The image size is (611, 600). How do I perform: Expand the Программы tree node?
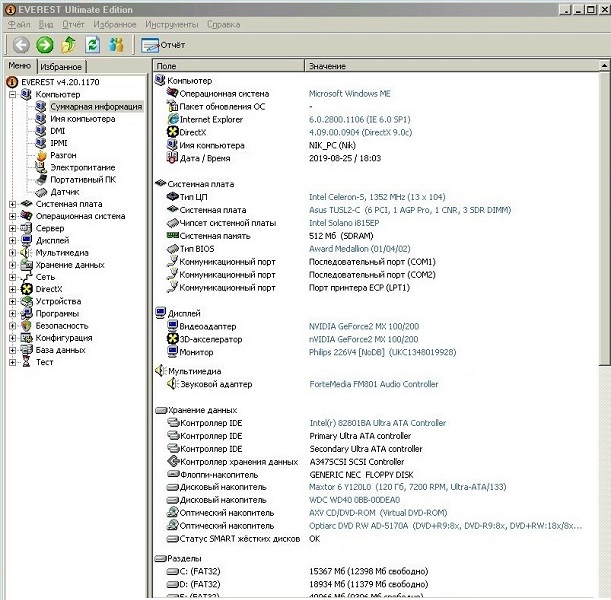click(x=12, y=313)
